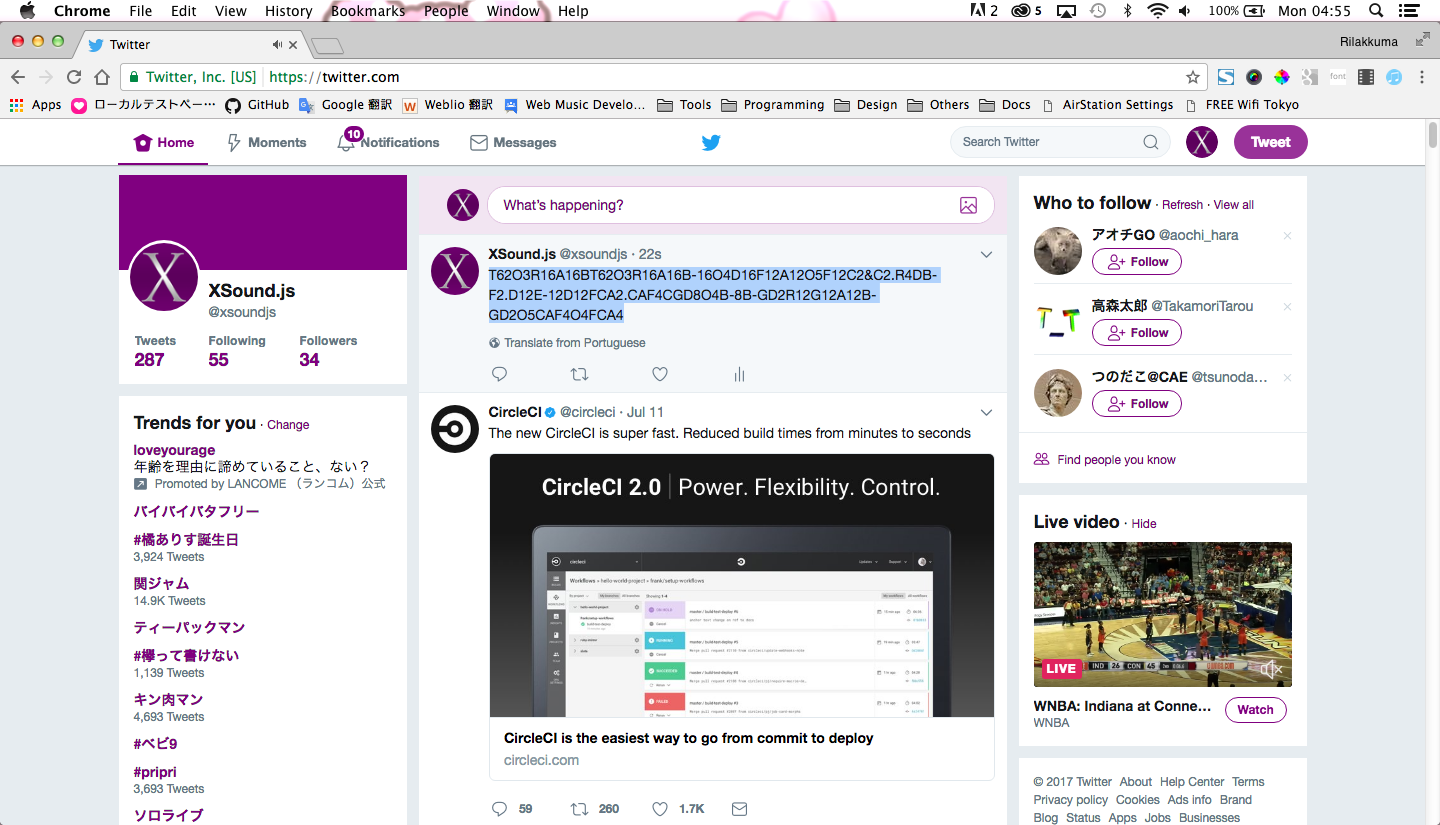Focus the Search Twitter field
Viewport: 1440px width, 825px height.
(x=1060, y=142)
